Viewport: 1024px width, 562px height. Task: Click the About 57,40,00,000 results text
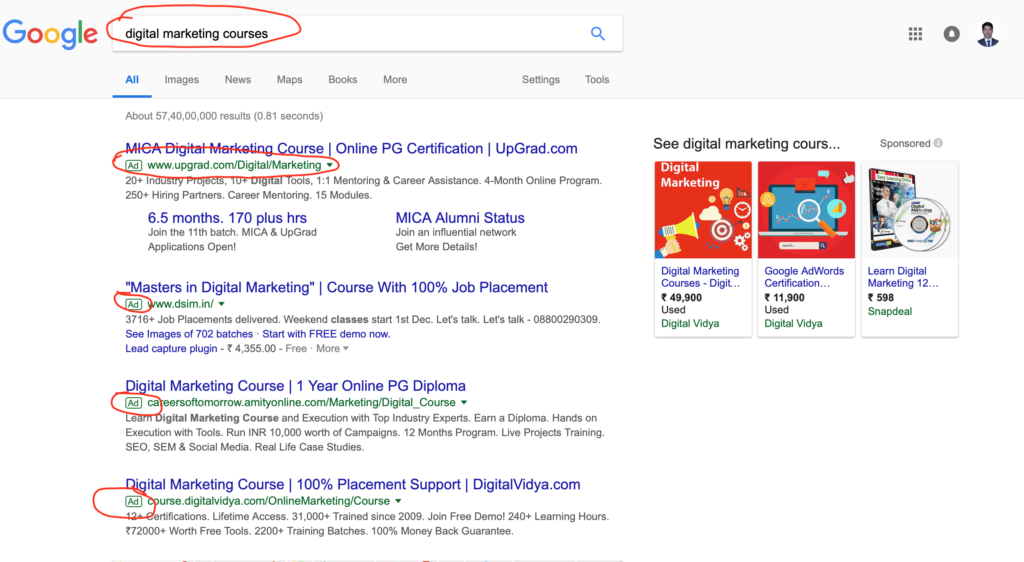coord(224,116)
